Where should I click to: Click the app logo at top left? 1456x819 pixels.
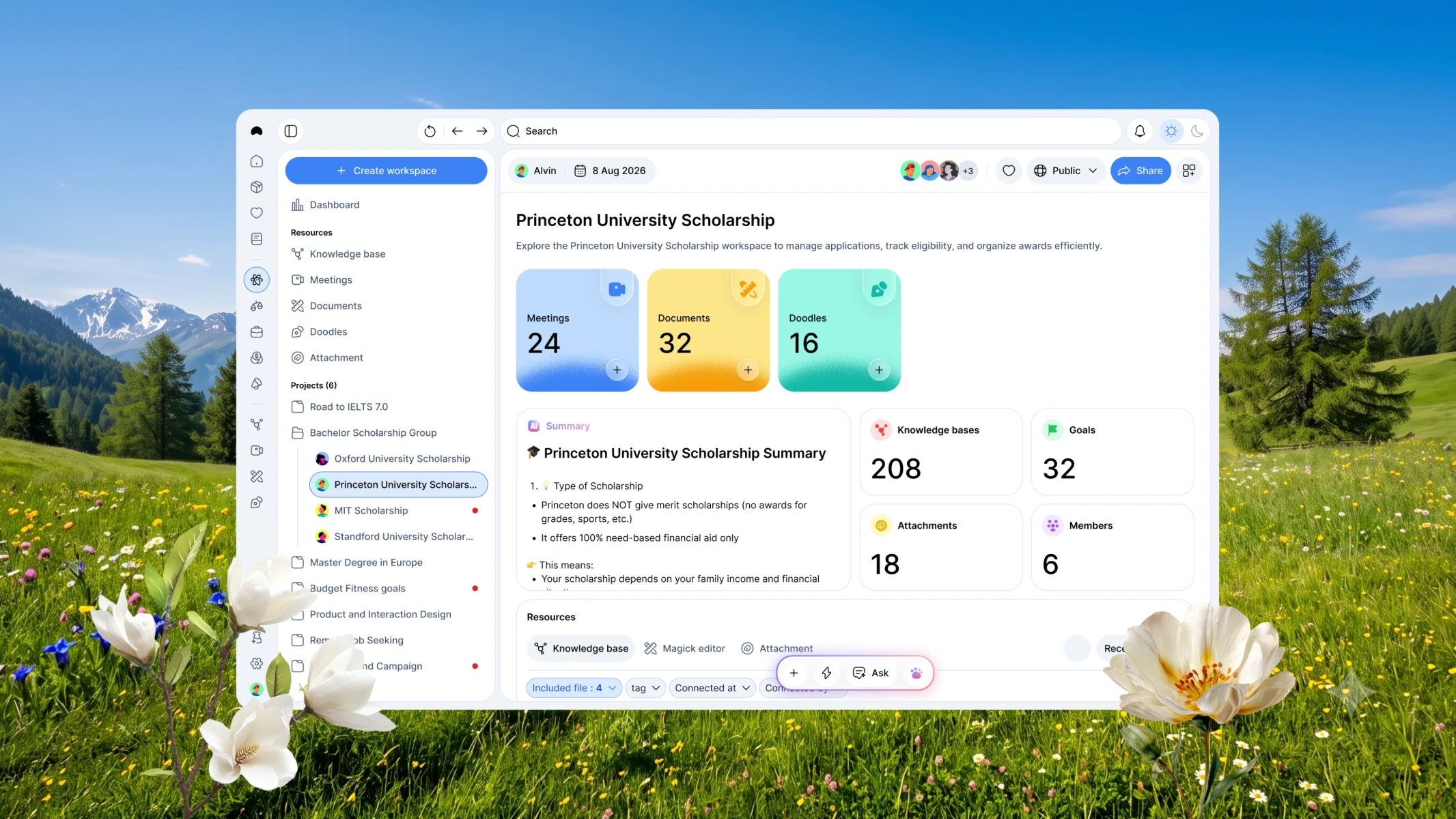click(257, 131)
